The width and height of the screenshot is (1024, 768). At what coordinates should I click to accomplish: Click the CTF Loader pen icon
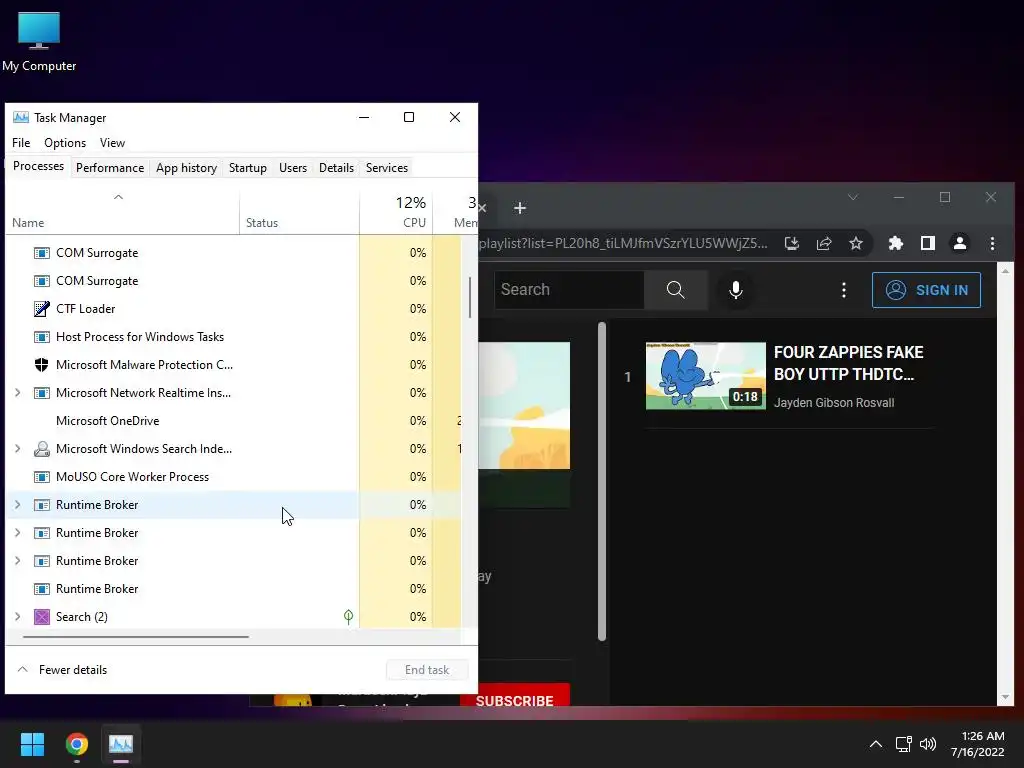click(x=42, y=309)
